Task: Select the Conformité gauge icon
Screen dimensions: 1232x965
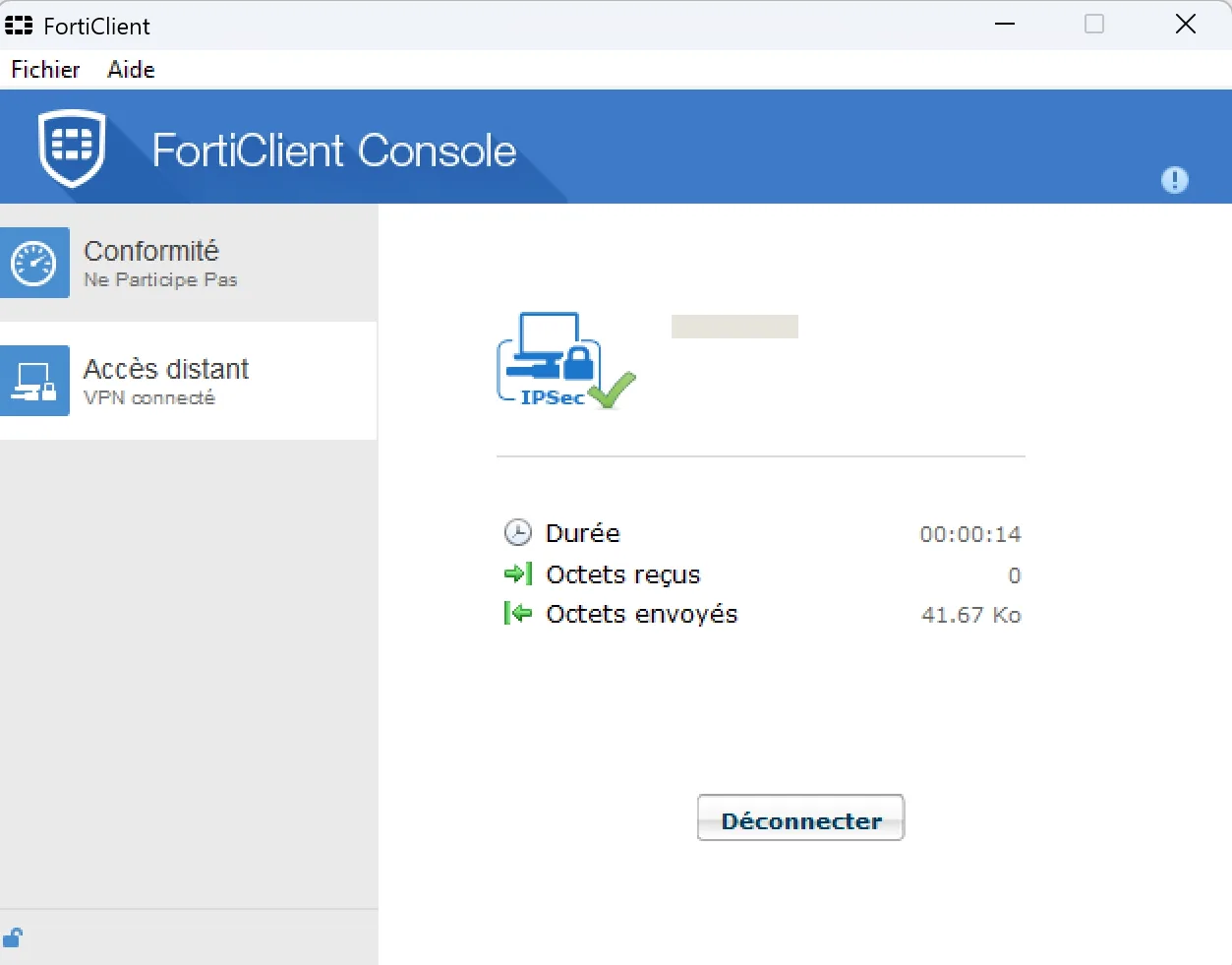Action: point(34,263)
